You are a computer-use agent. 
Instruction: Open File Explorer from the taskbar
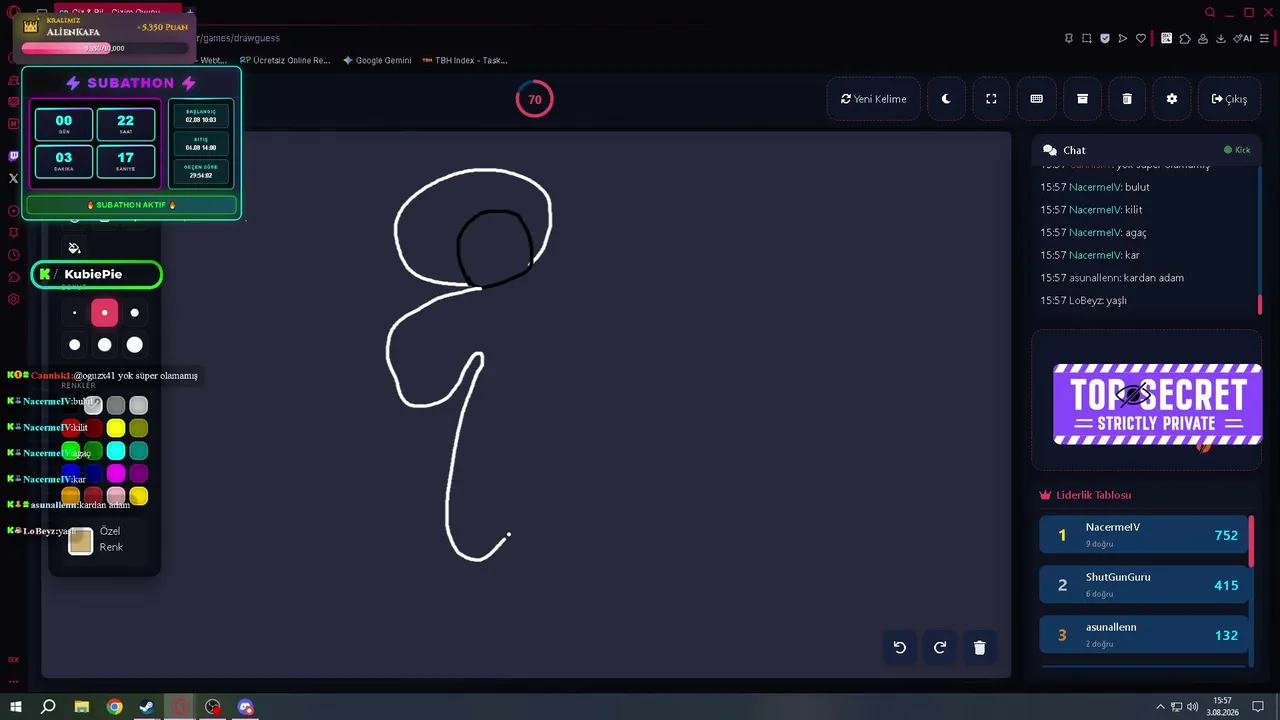82,707
